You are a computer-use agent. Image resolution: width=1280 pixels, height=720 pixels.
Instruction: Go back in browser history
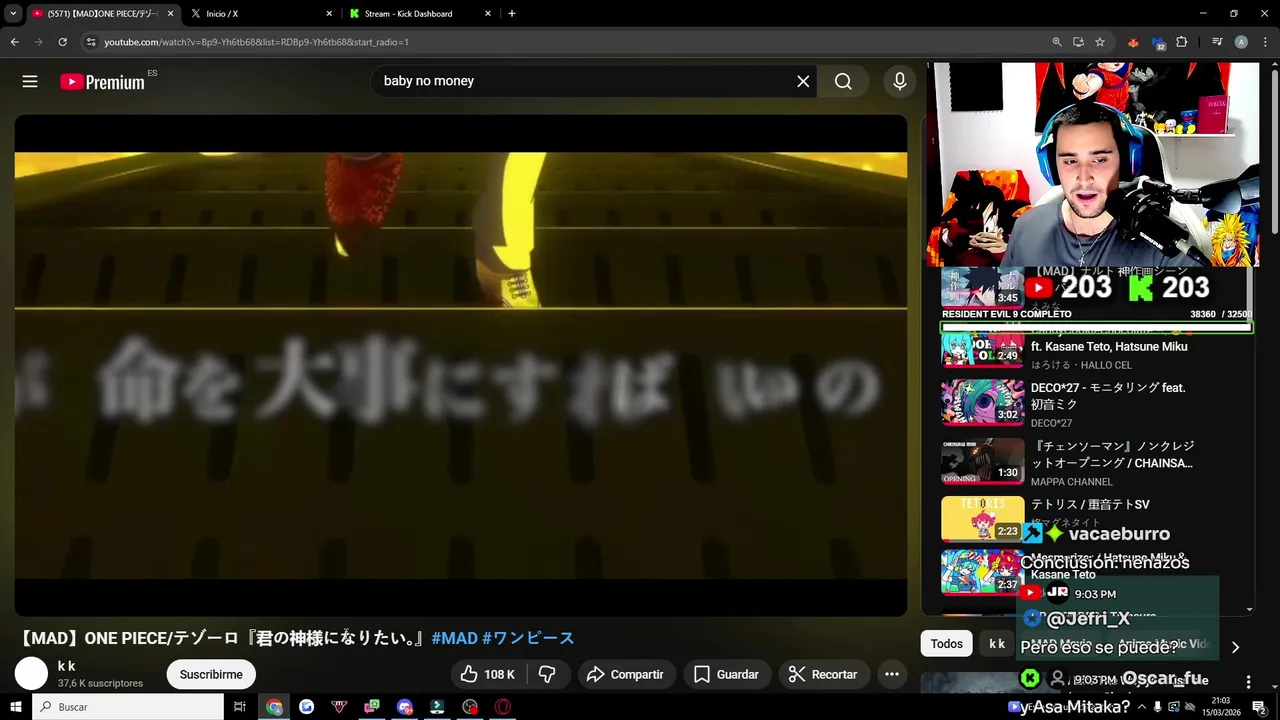(x=14, y=42)
